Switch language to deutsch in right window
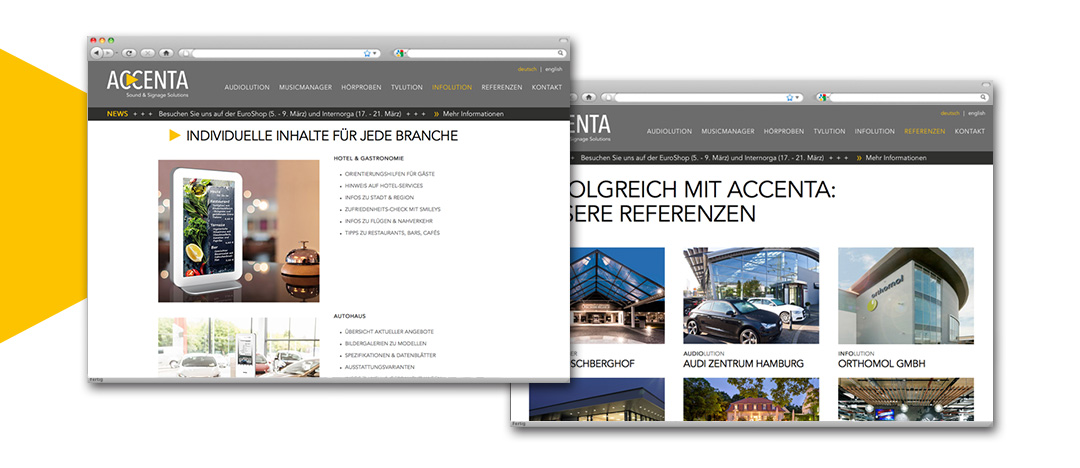This screenshot has width=1080, height=468. 950,113
